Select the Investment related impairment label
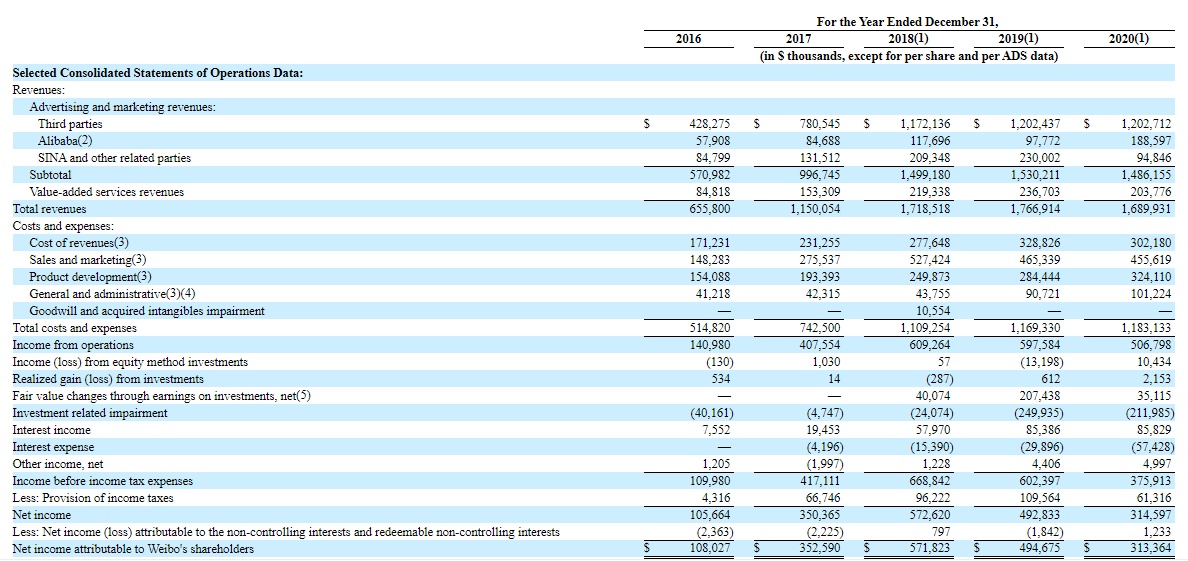 [x=90, y=413]
